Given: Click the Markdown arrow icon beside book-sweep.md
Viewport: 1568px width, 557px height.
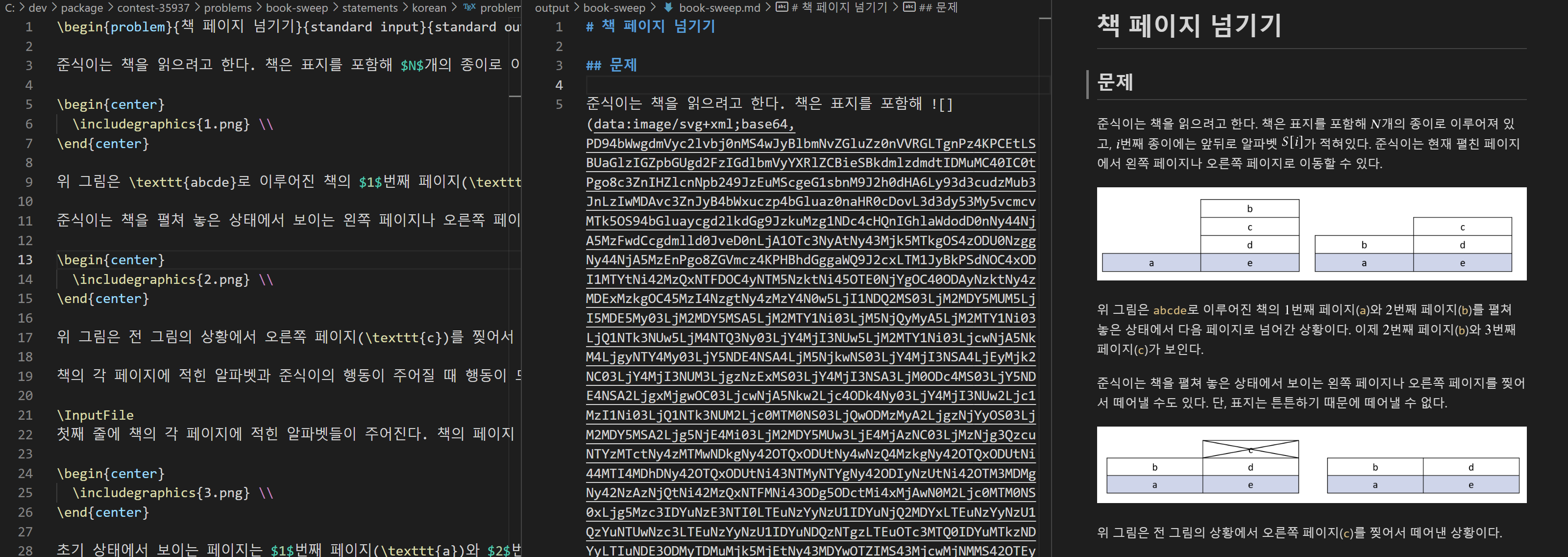Looking at the screenshot, I should coord(669,7).
